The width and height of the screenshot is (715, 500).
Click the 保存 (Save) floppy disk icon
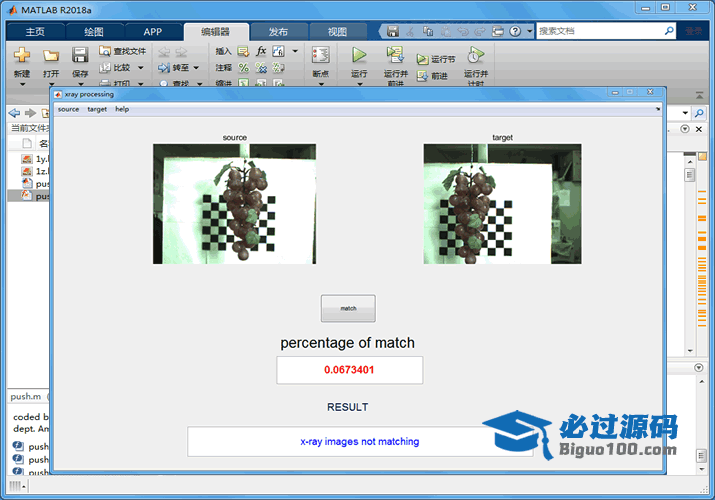tap(80, 55)
